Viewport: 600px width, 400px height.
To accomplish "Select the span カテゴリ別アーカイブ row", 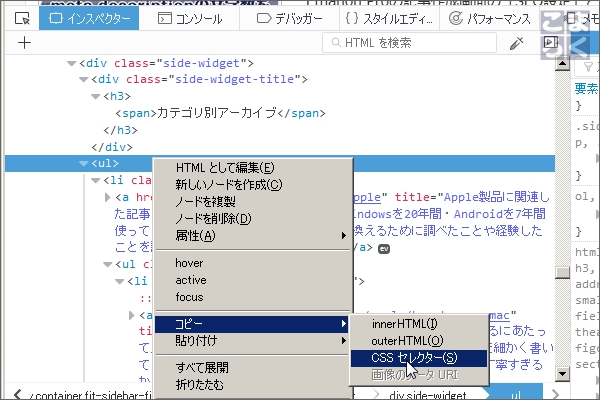I will (x=220, y=113).
